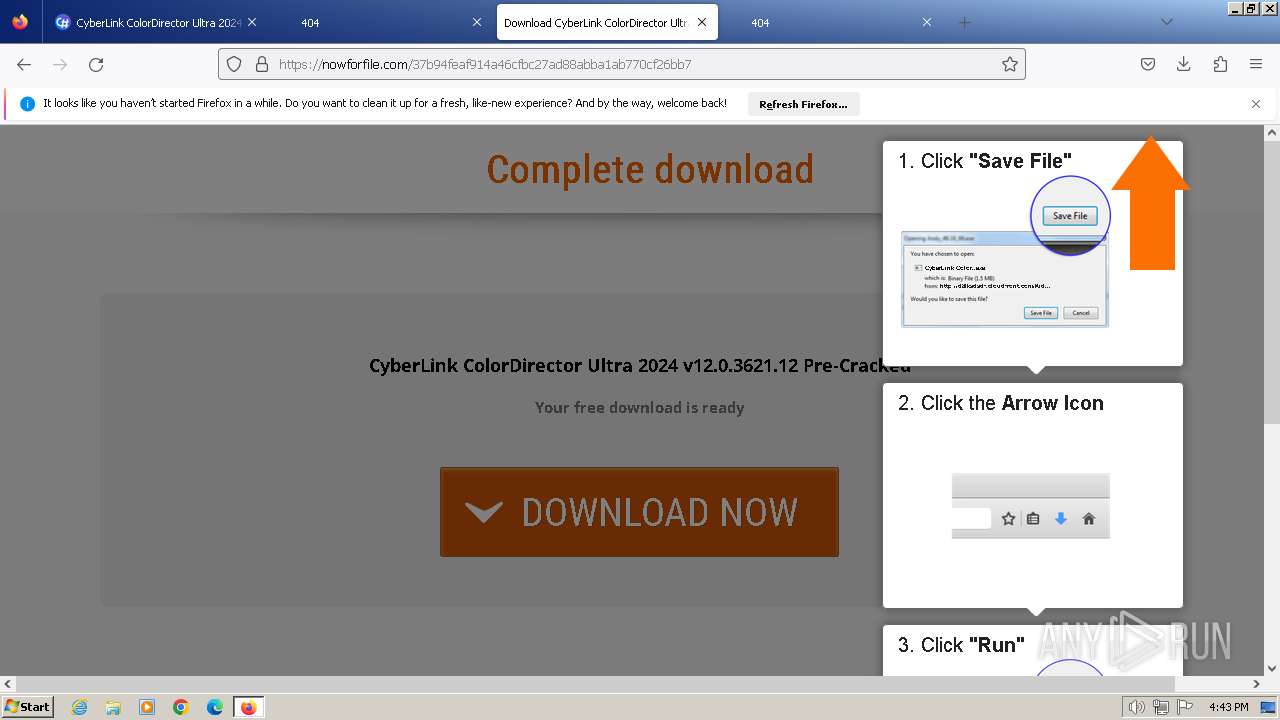The image size is (1280, 720).
Task: Open the Windows Start menu
Action: [x=28, y=707]
